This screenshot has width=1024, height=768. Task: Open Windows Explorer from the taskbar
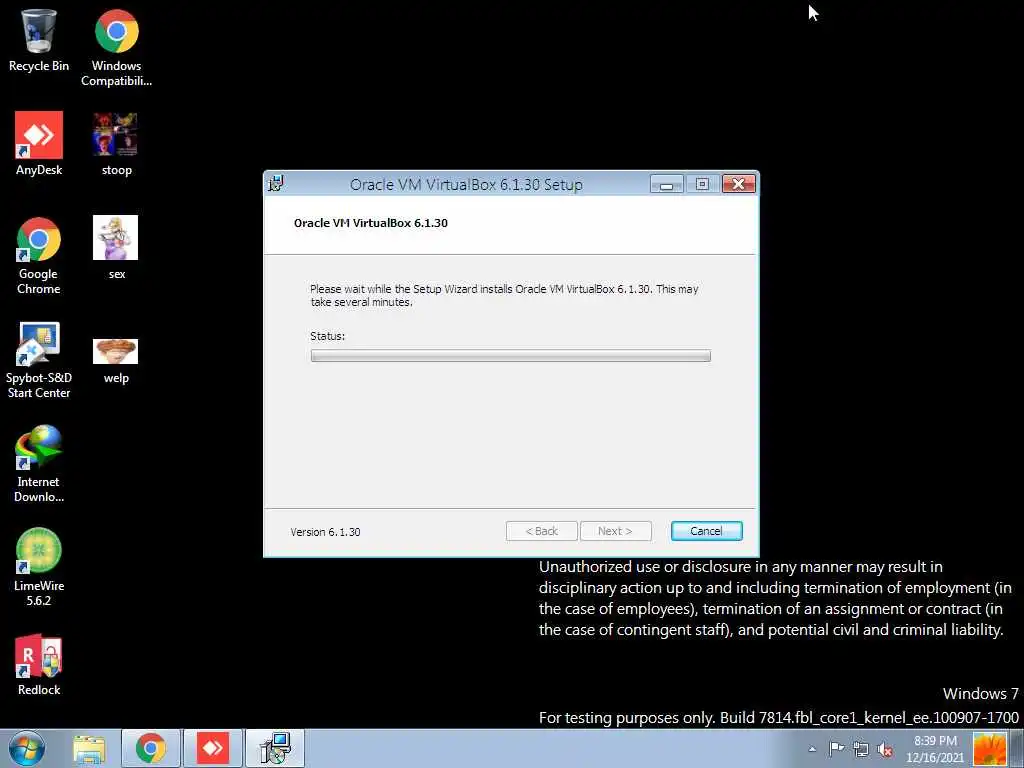pyautogui.click(x=89, y=749)
